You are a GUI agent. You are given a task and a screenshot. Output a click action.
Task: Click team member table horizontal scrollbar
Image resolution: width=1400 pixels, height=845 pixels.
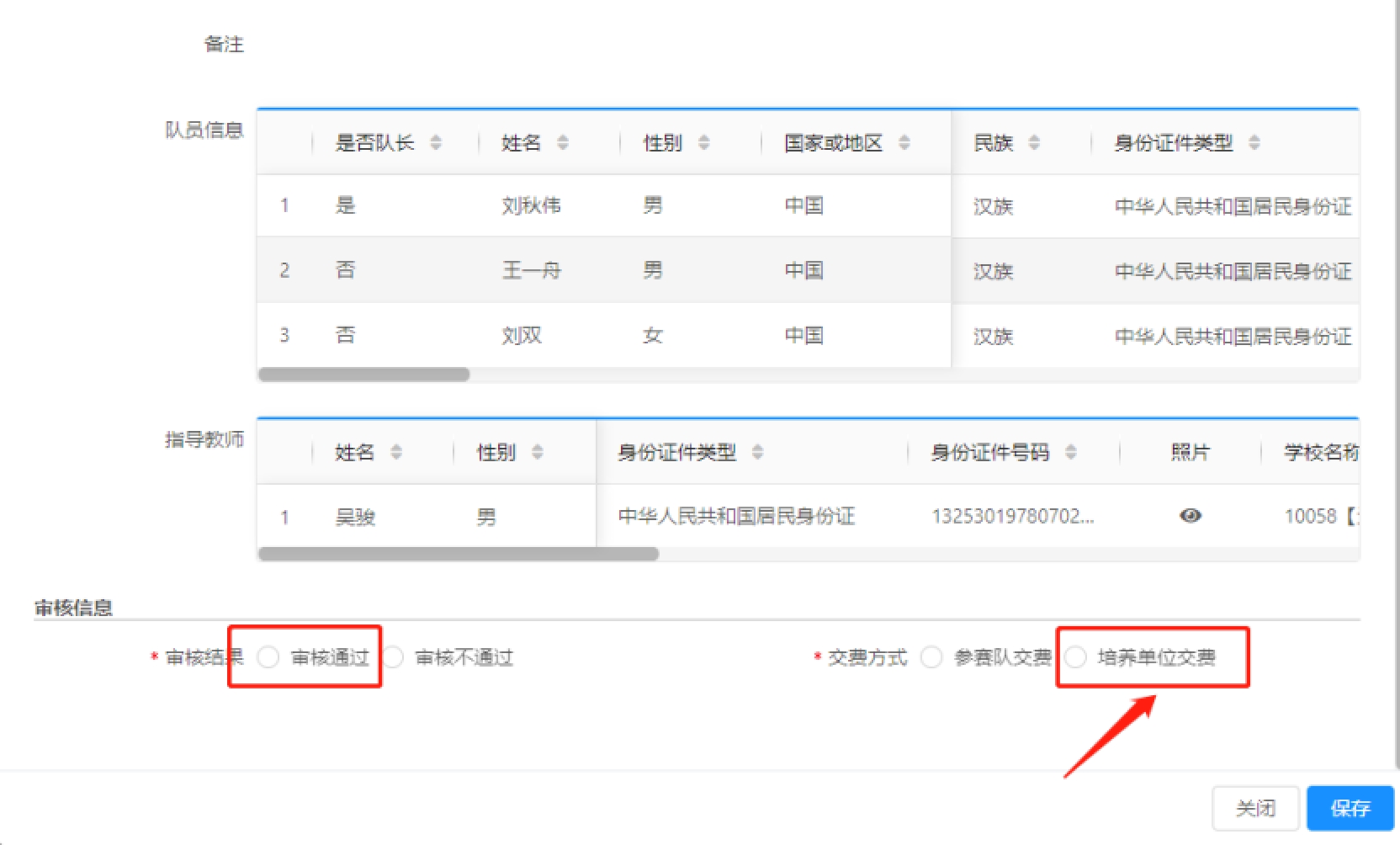click(x=364, y=375)
